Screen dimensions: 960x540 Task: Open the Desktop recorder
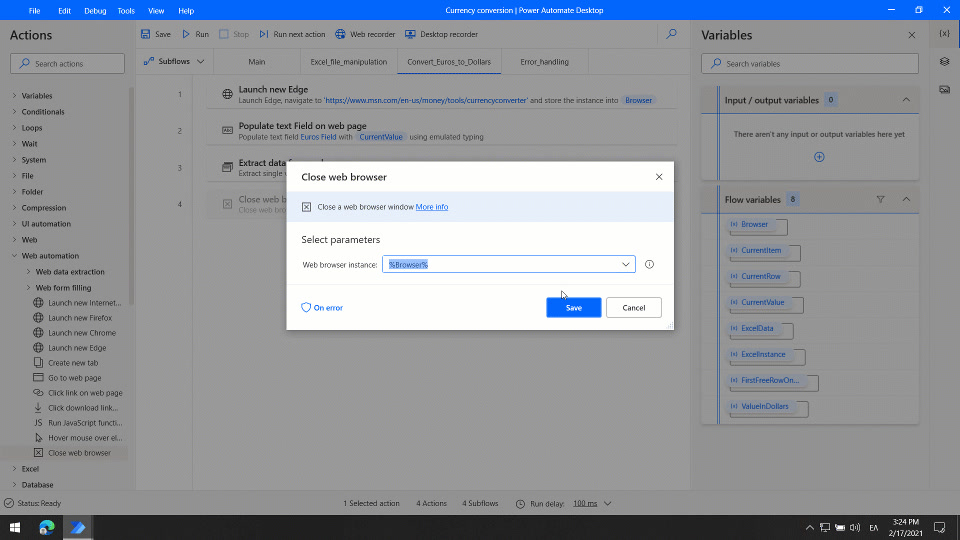[x=441, y=34]
